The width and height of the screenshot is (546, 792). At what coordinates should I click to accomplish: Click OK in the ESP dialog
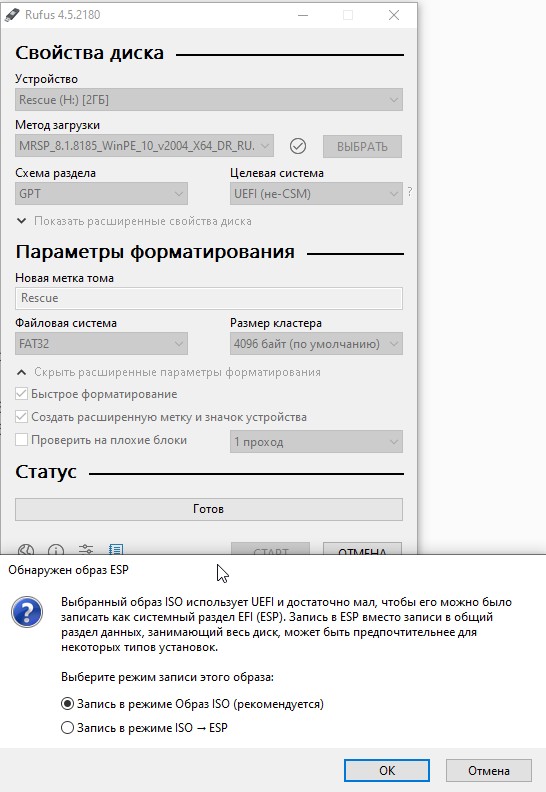pyautogui.click(x=387, y=770)
